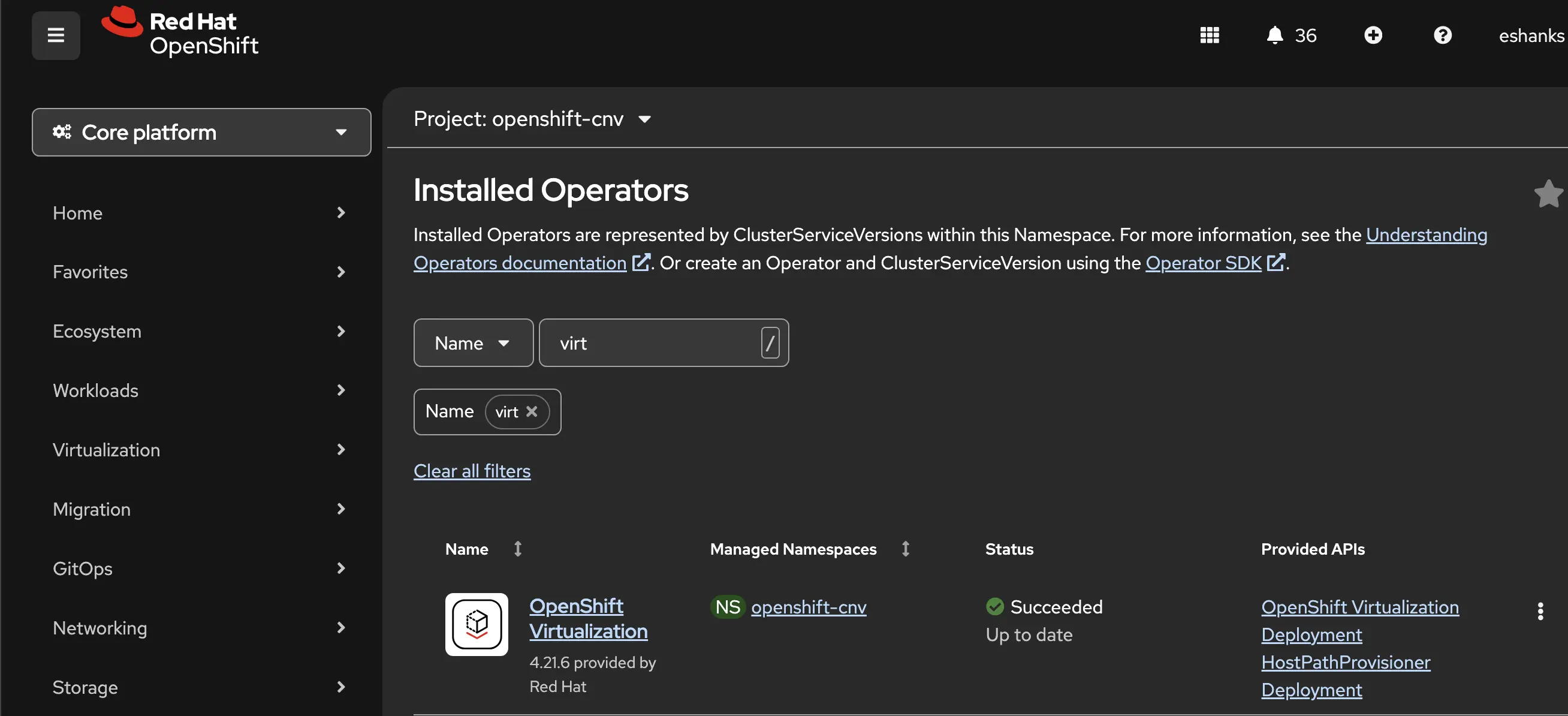
Task: Click the green Succeeded status icon
Action: [x=994, y=606]
